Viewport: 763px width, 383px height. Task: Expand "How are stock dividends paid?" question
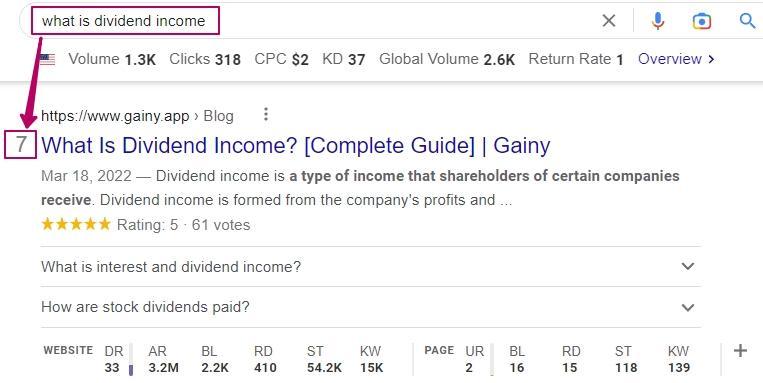(371, 307)
